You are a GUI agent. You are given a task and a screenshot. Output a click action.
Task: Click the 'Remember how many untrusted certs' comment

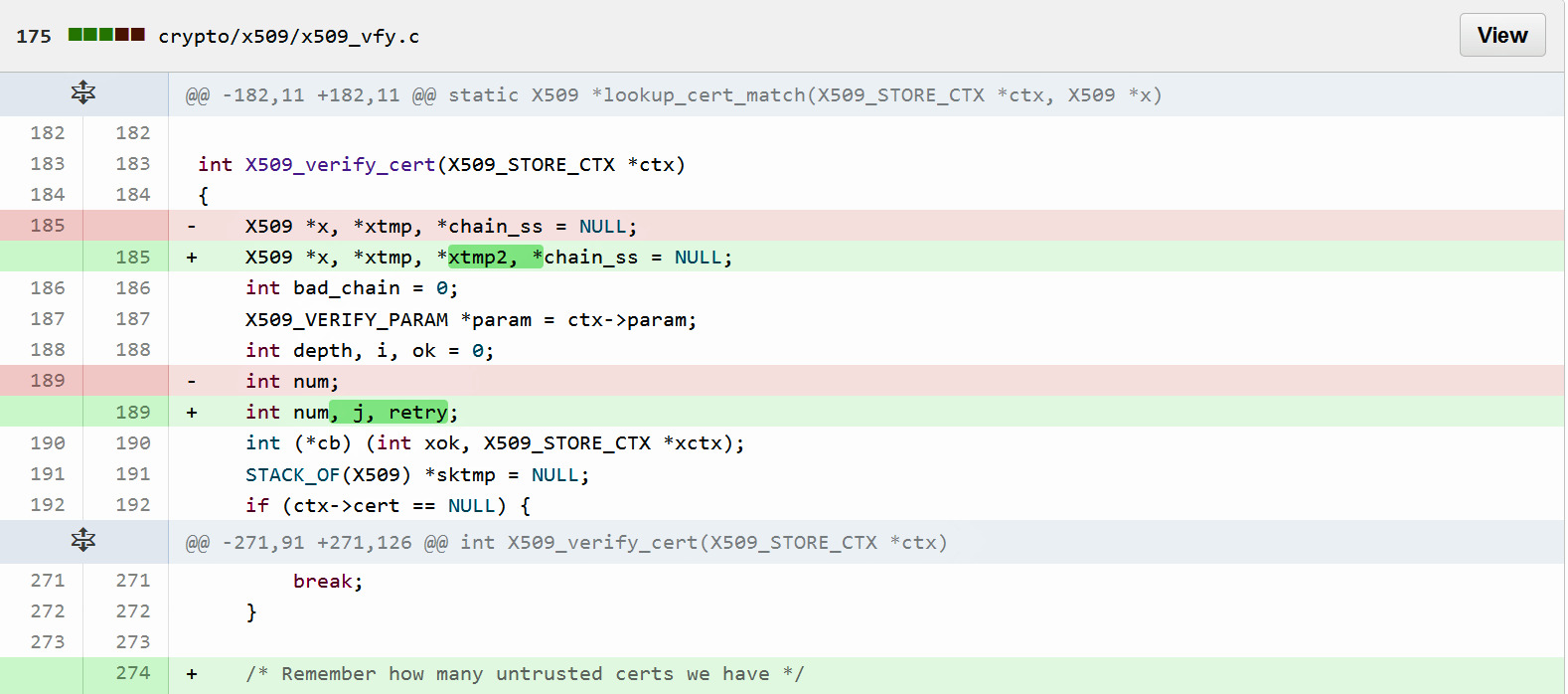[x=525, y=674]
